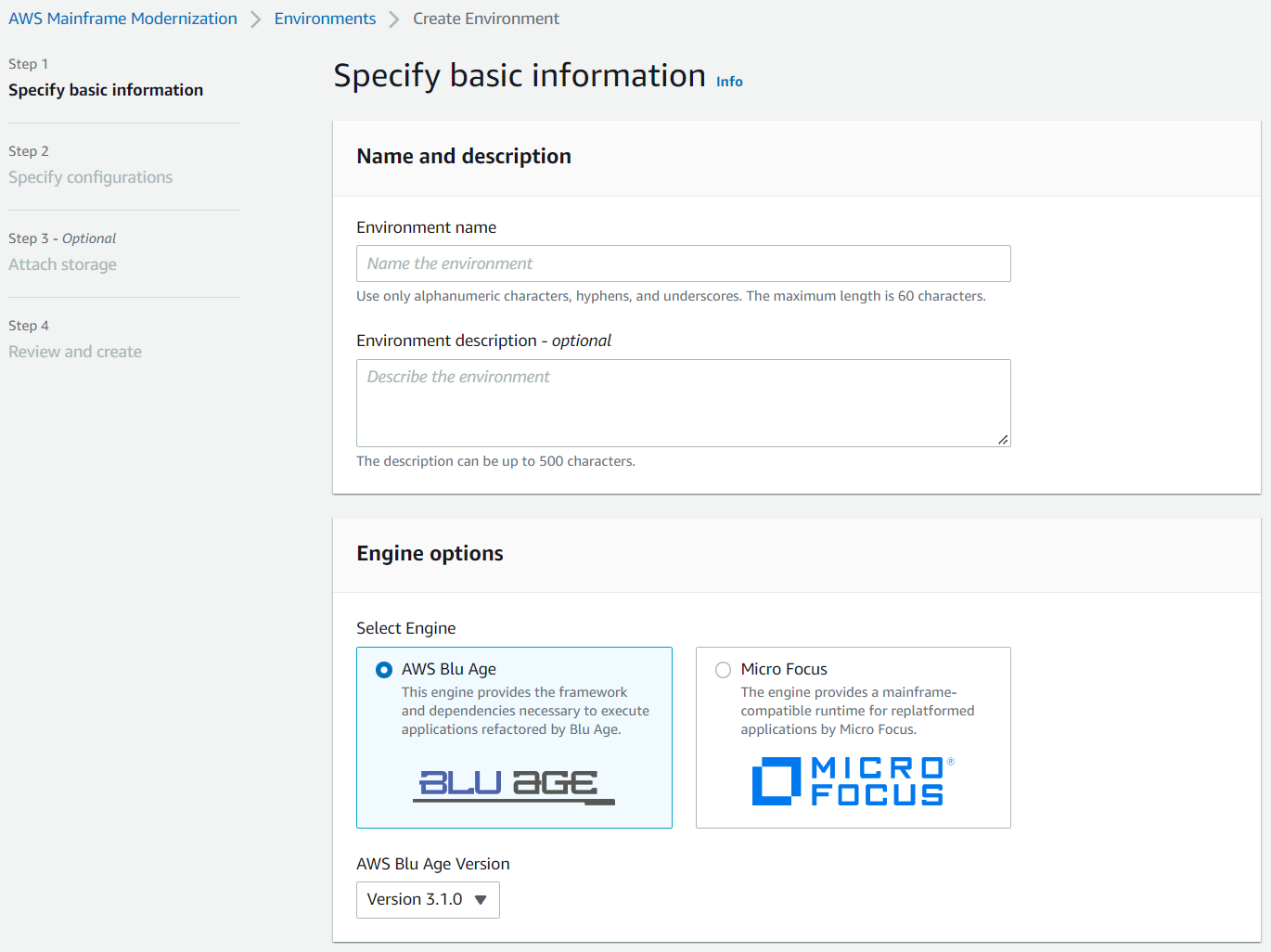This screenshot has width=1271, height=952.
Task: Click the Environment name field label
Action: pyautogui.click(x=426, y=227)
